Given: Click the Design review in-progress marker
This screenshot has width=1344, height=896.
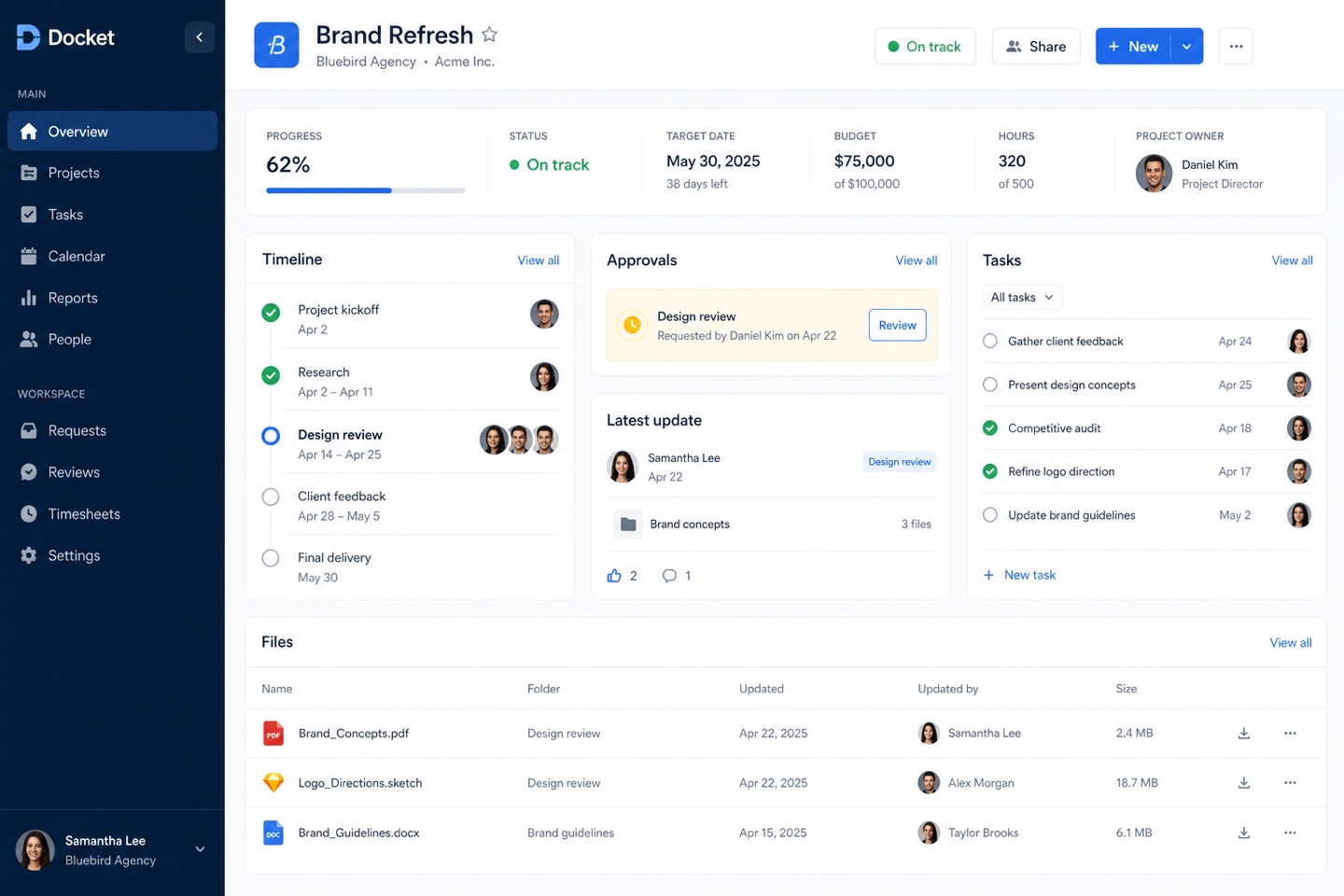Looking at the screenshot, I should (x=271, y=436).
